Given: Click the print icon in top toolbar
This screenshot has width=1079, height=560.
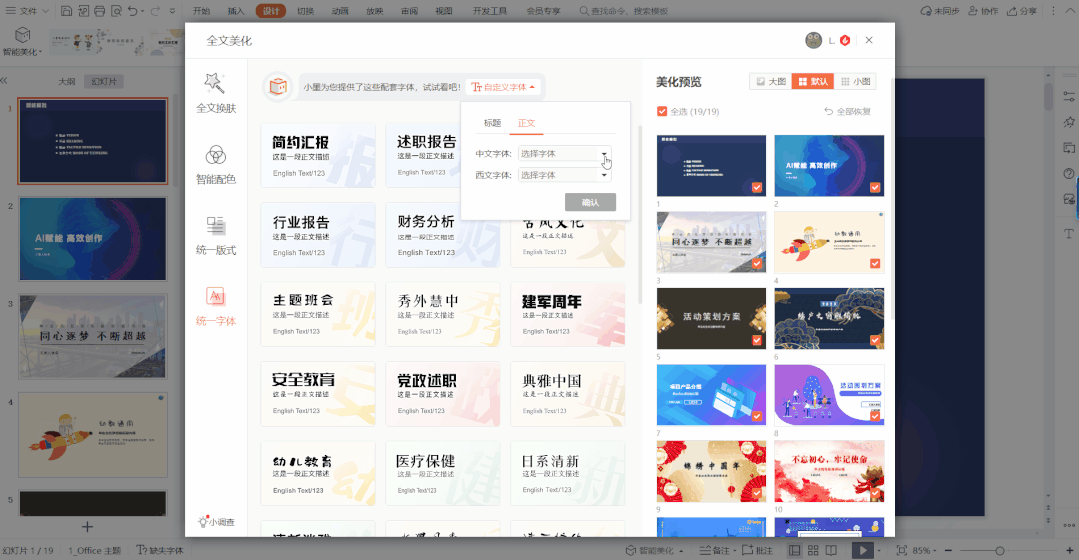Looking at the screenshot, I should click(100, 11).
